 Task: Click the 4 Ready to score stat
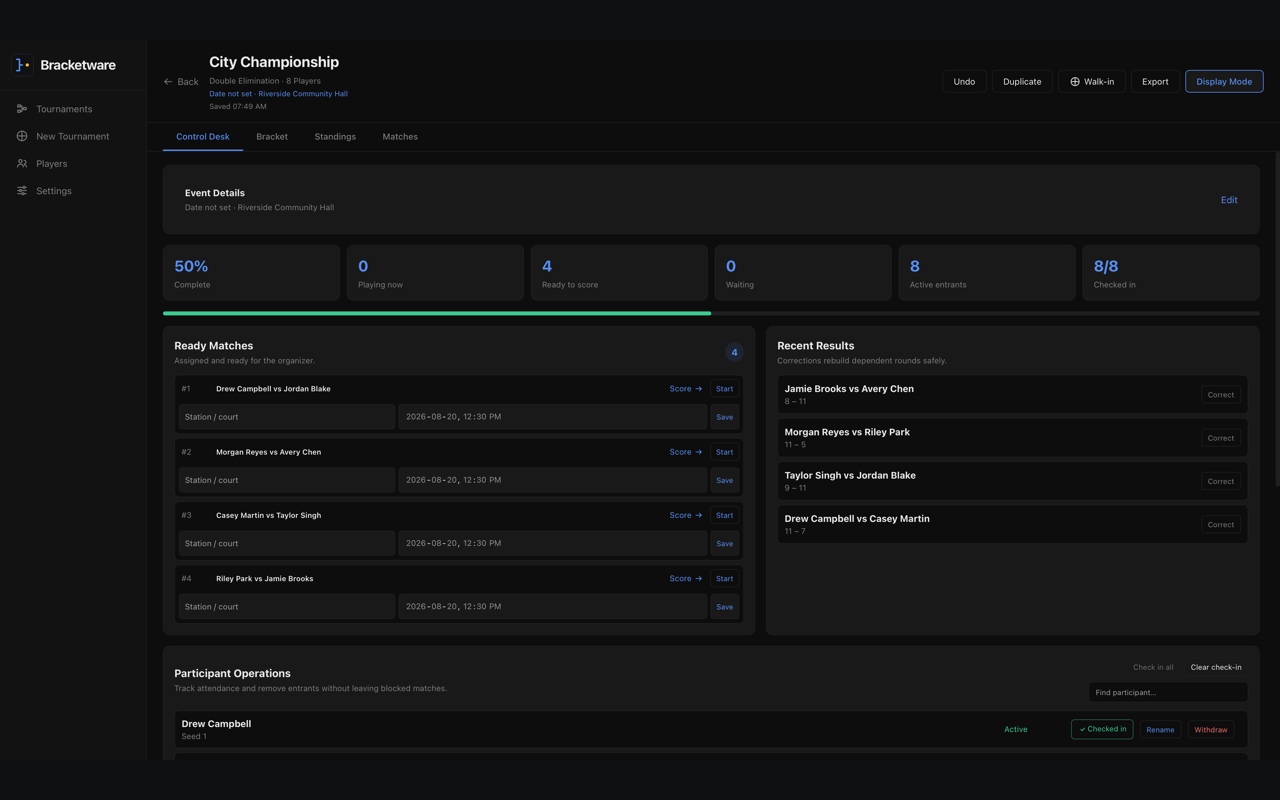[x=619, y=273]
